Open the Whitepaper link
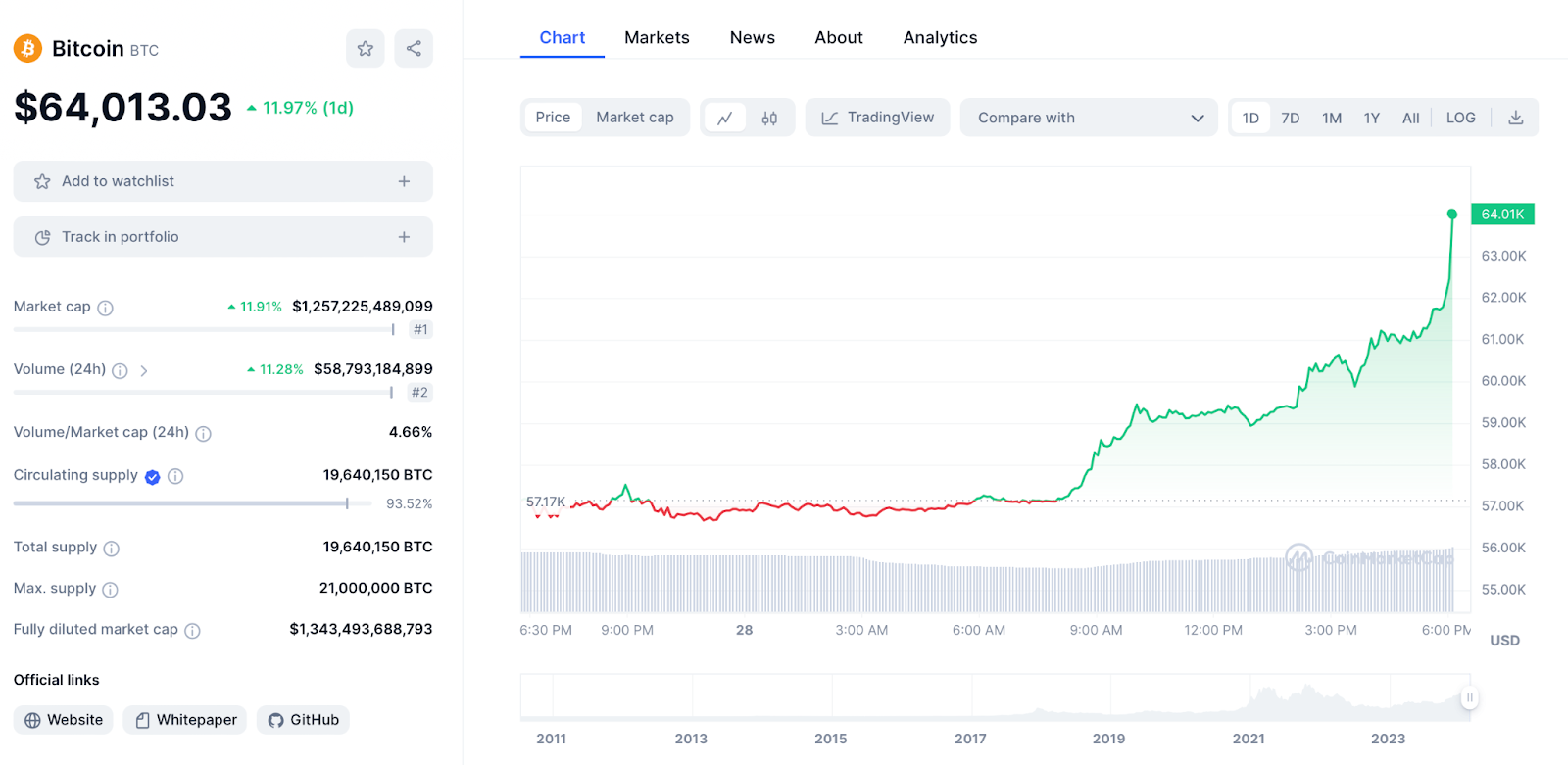This screenshot has width=1568, height=765. 185,720
